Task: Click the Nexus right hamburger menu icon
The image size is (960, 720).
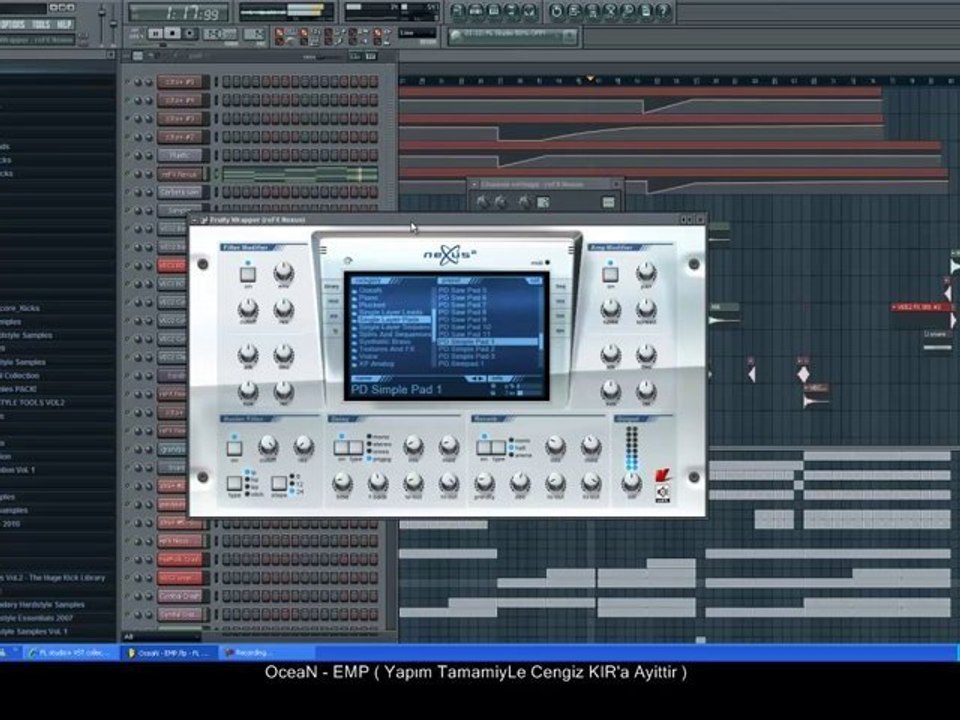Action: coord(571,250)
